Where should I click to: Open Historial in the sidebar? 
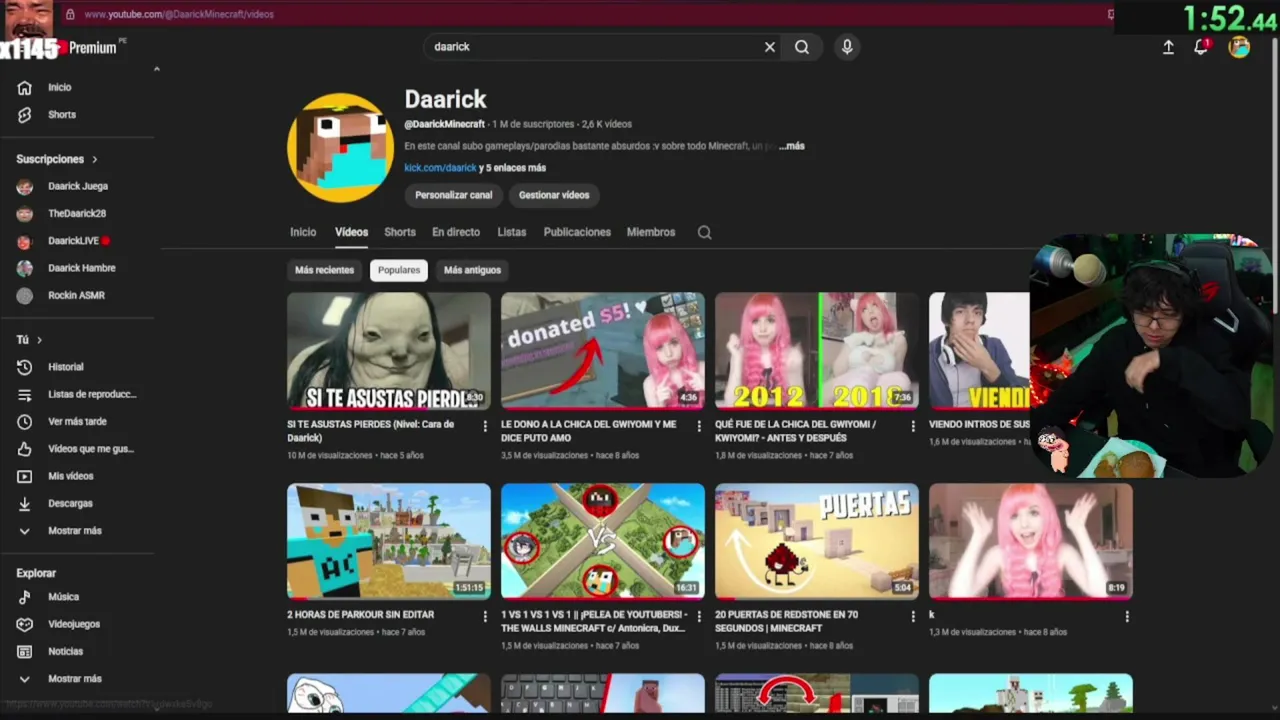(65, 367)
